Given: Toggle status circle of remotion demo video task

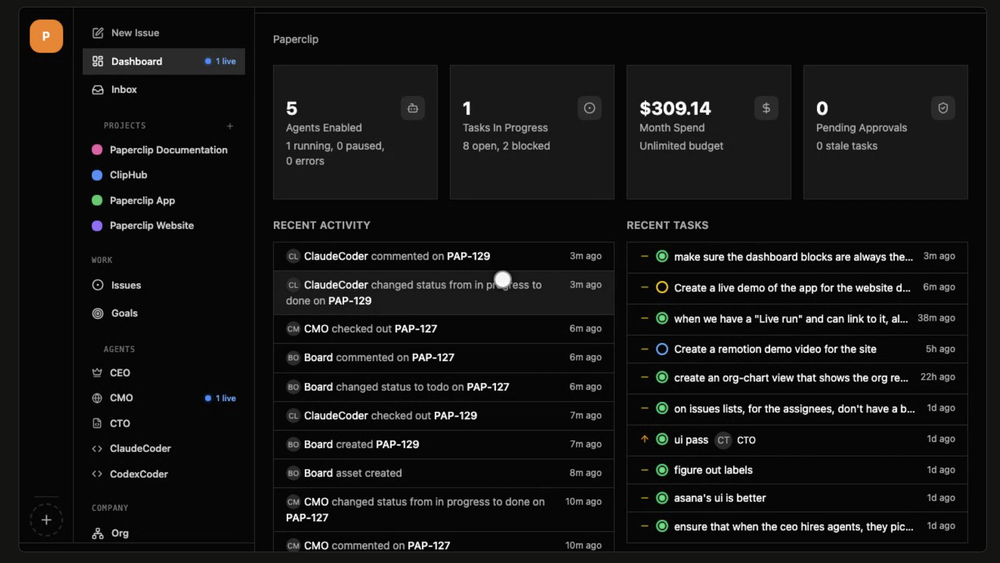Looking at the screenshot, I should 662,349.
